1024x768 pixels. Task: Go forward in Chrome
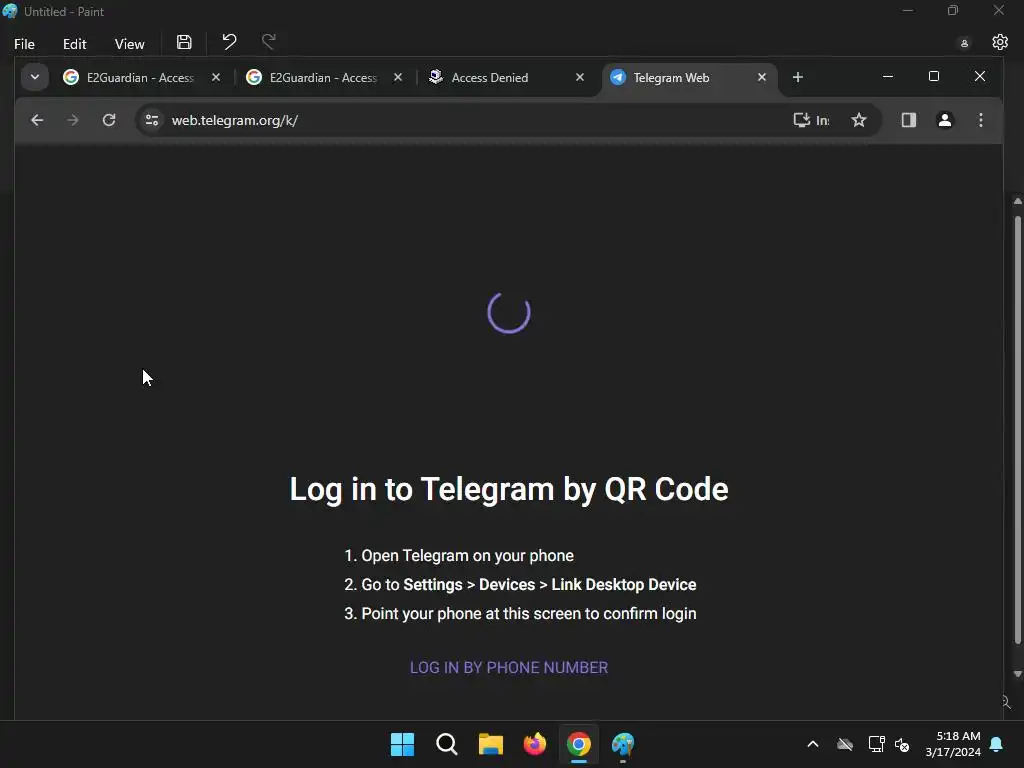pyautogui.click(x=73, y=120)
